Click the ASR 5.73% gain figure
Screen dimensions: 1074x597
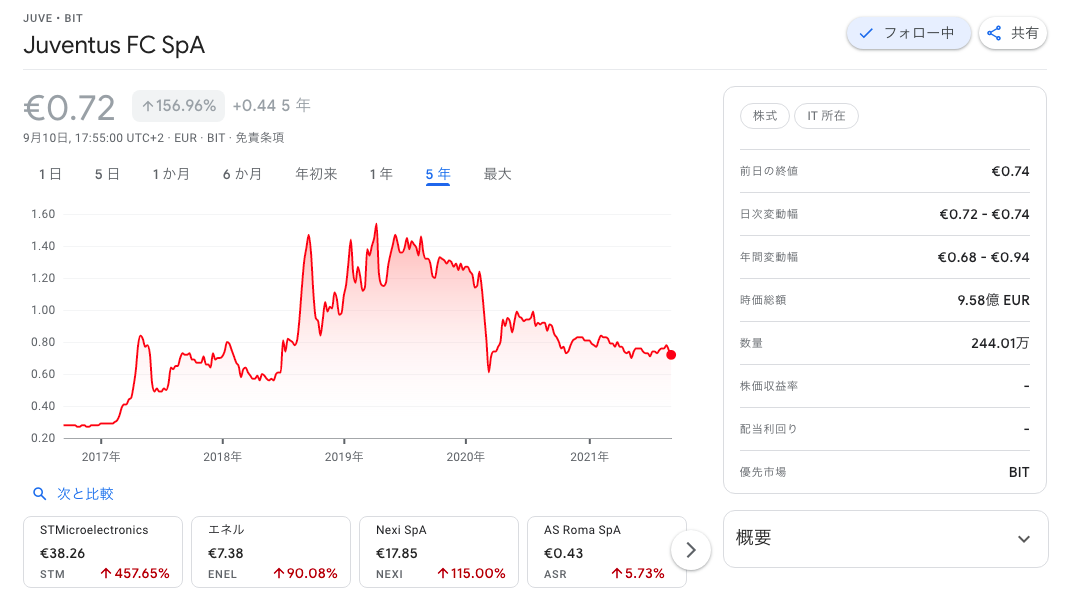[x=638, y=574]
